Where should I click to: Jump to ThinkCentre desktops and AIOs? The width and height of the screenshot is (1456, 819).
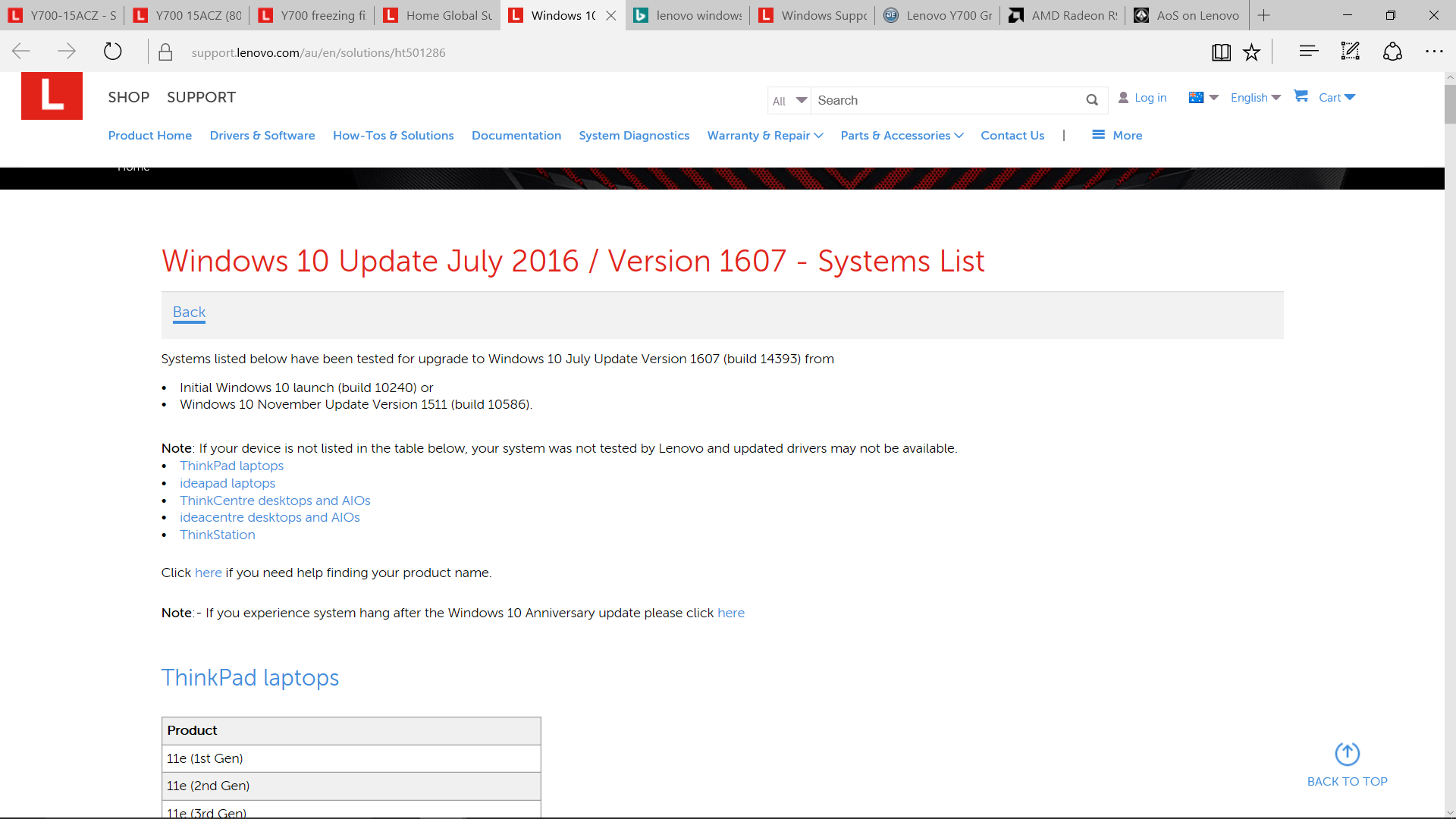pyautogui.click(x=275, y=500)
